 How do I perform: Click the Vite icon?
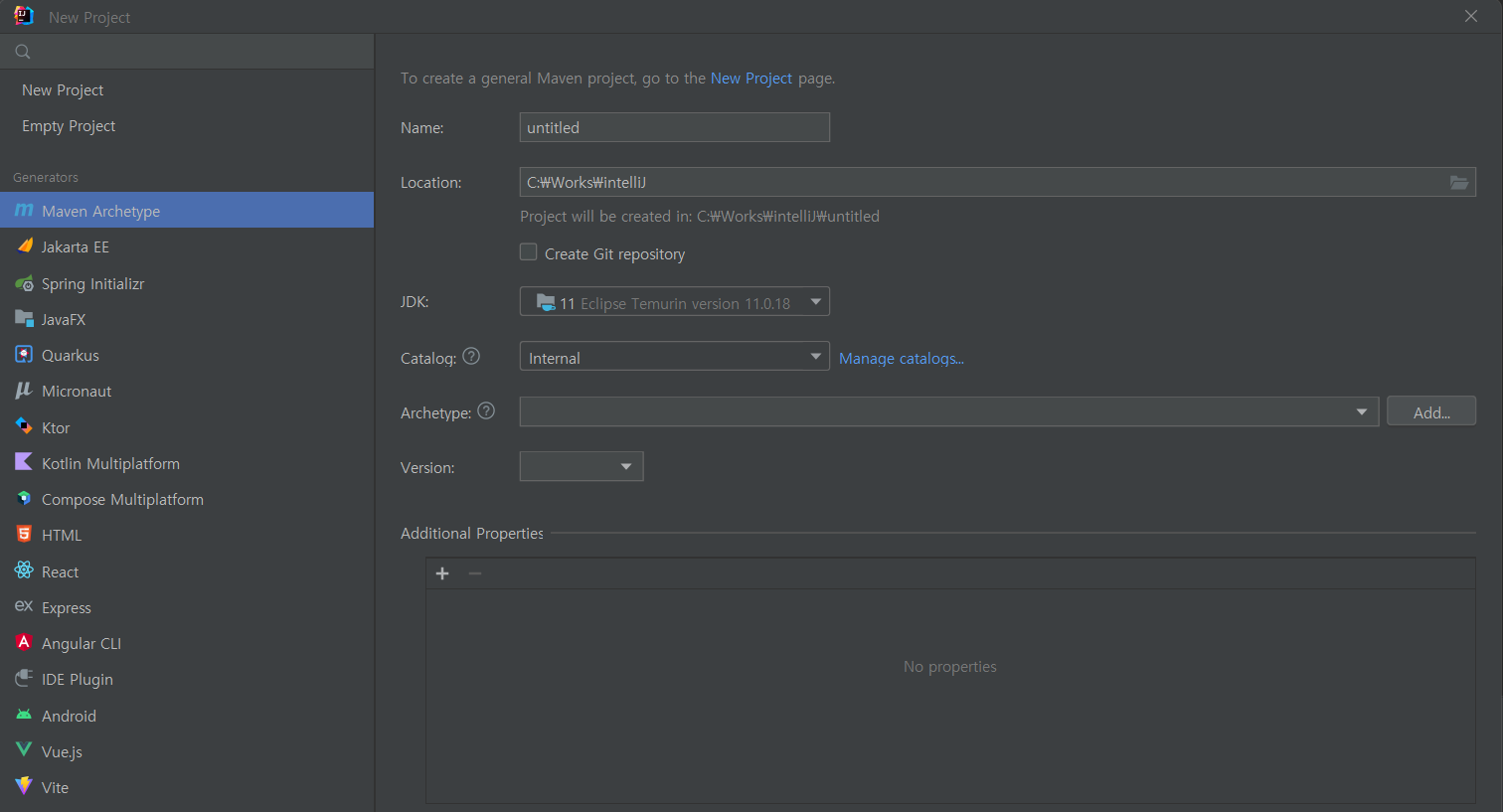(24, 786)
